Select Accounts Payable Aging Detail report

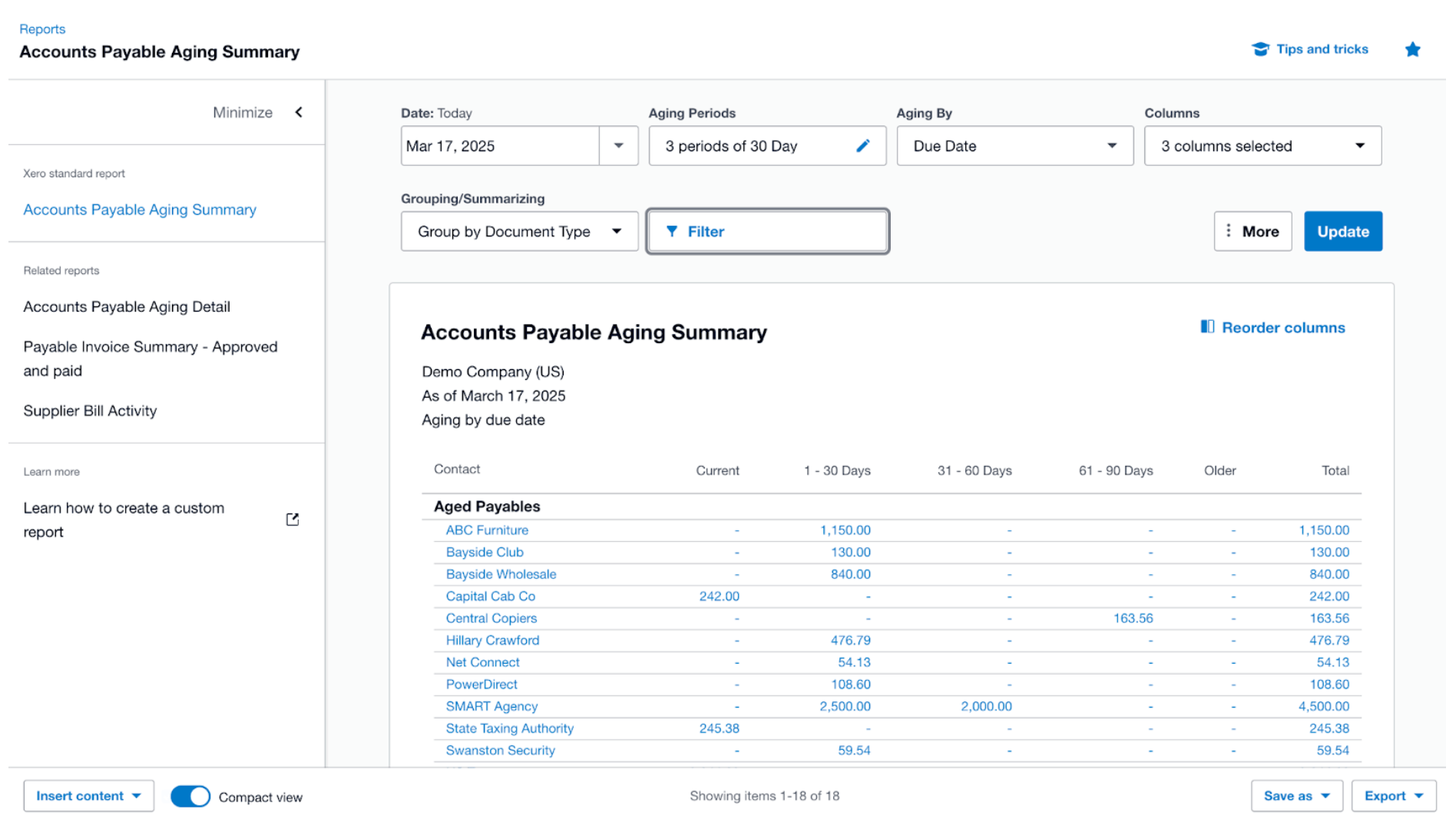tap(126, 306)
